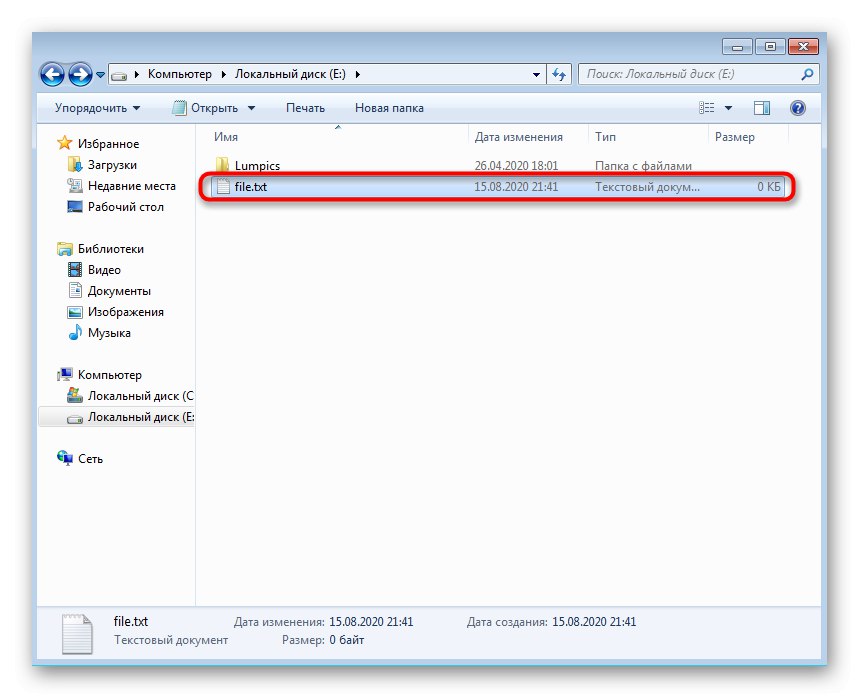Image resolution: width=859 pixels, height=698 pixels.
Task: Open Локальный диск (C in the navigation pane
Action: tap(141, 396)
